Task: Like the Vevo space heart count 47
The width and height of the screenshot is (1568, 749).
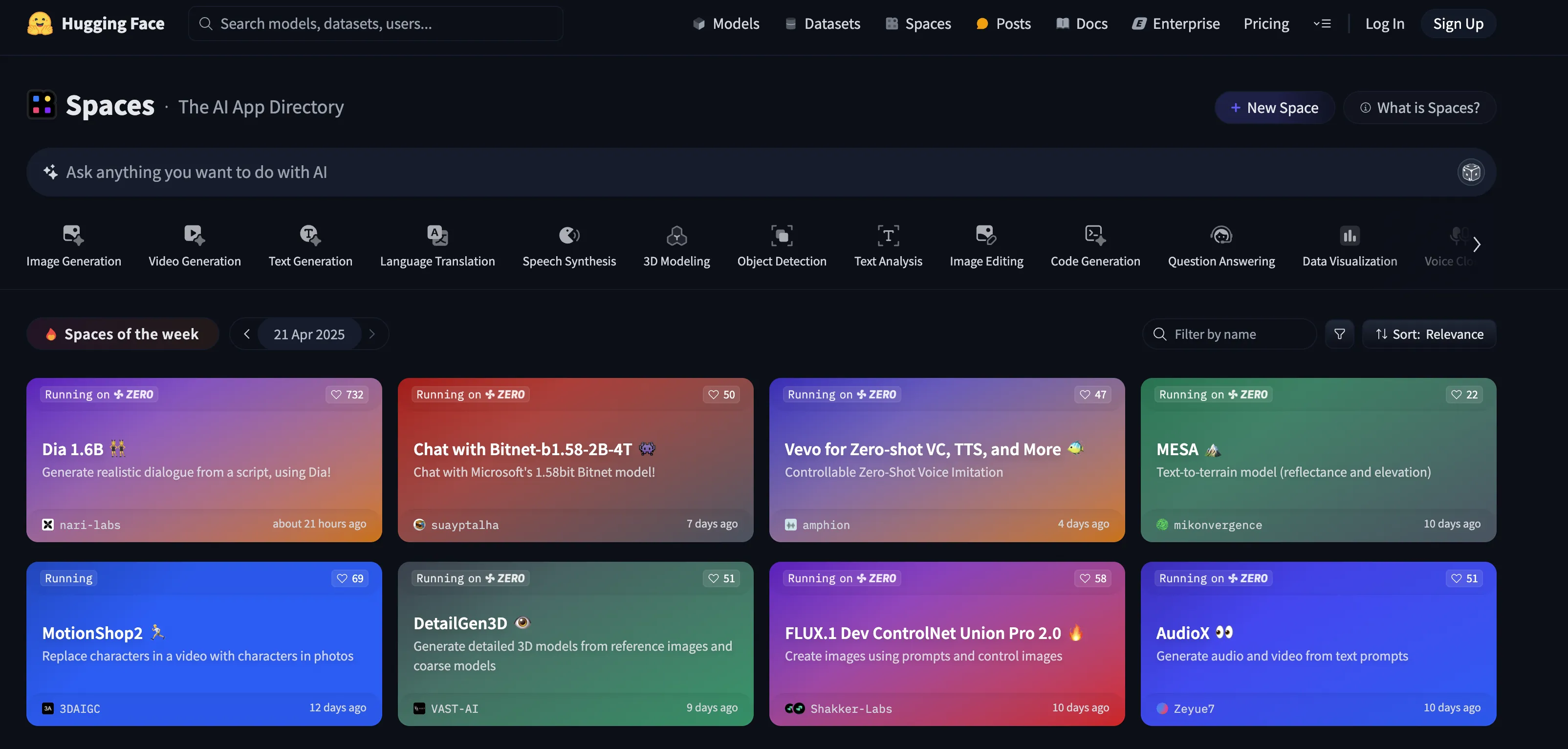Action: click(x=1092, y=395)
